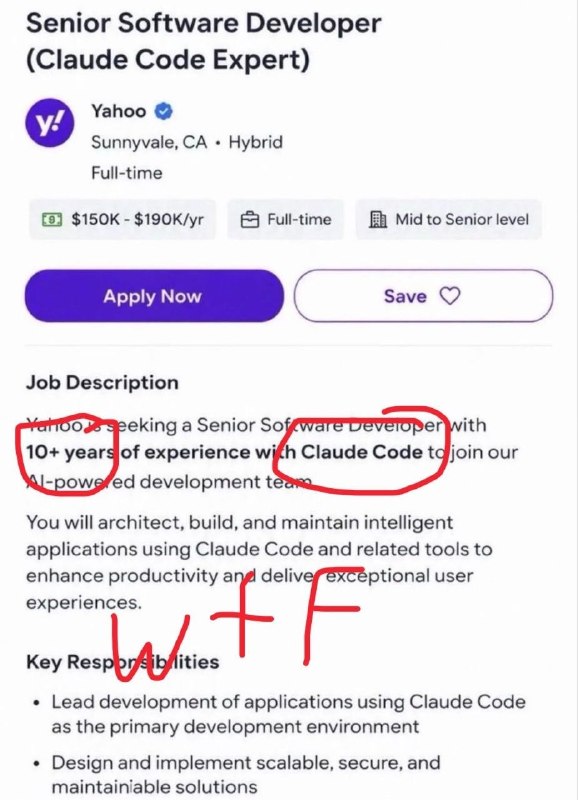Viewport: 578px width, 800px height.
Task: Save this job posting
Action: click(x=423, y=296)
